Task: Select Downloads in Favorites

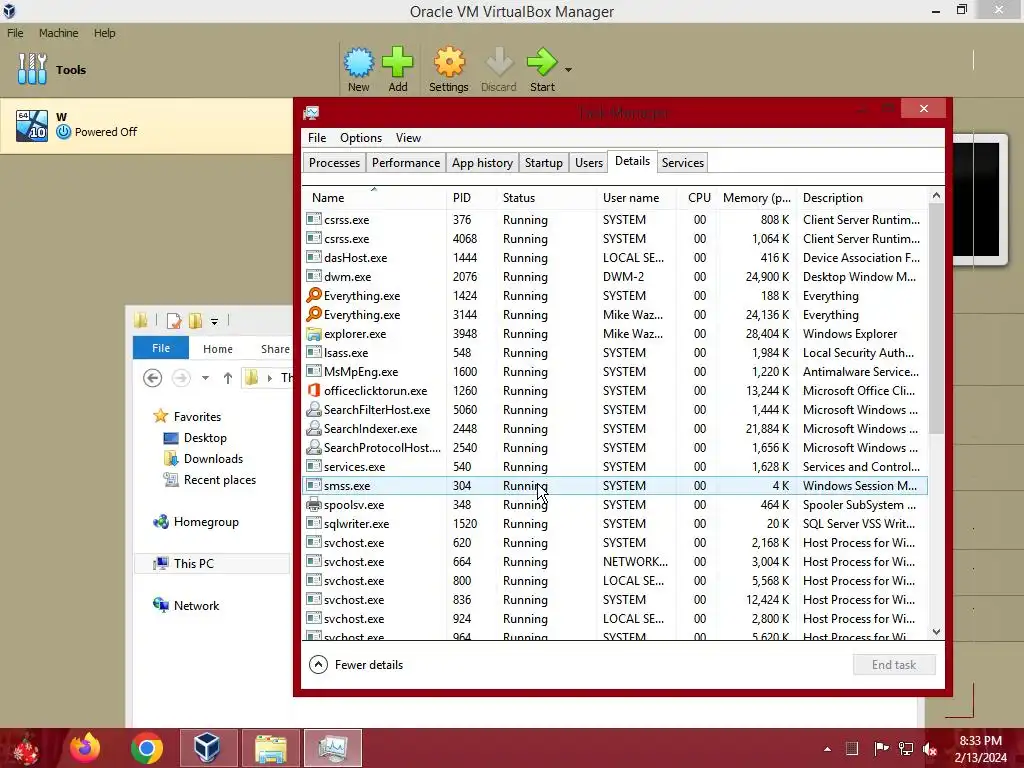Action: tap(203, 458)
